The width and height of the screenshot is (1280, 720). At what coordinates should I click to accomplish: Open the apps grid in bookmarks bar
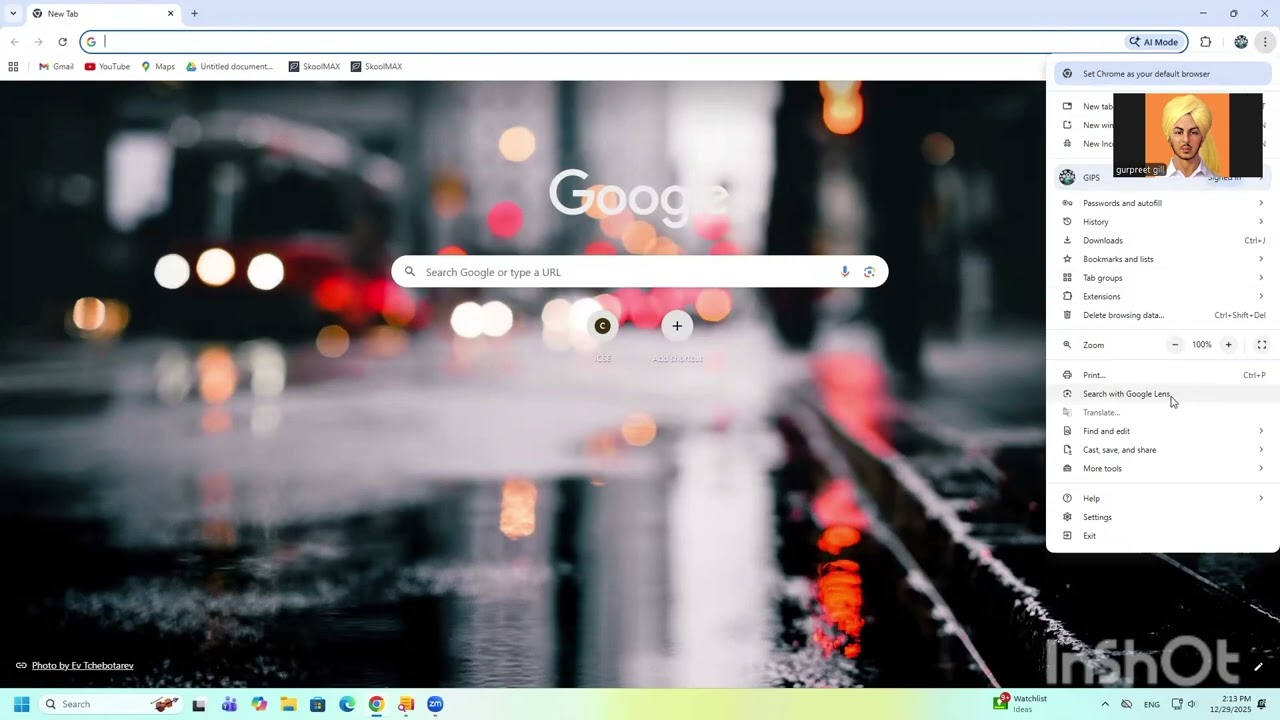tap(13, 67)
